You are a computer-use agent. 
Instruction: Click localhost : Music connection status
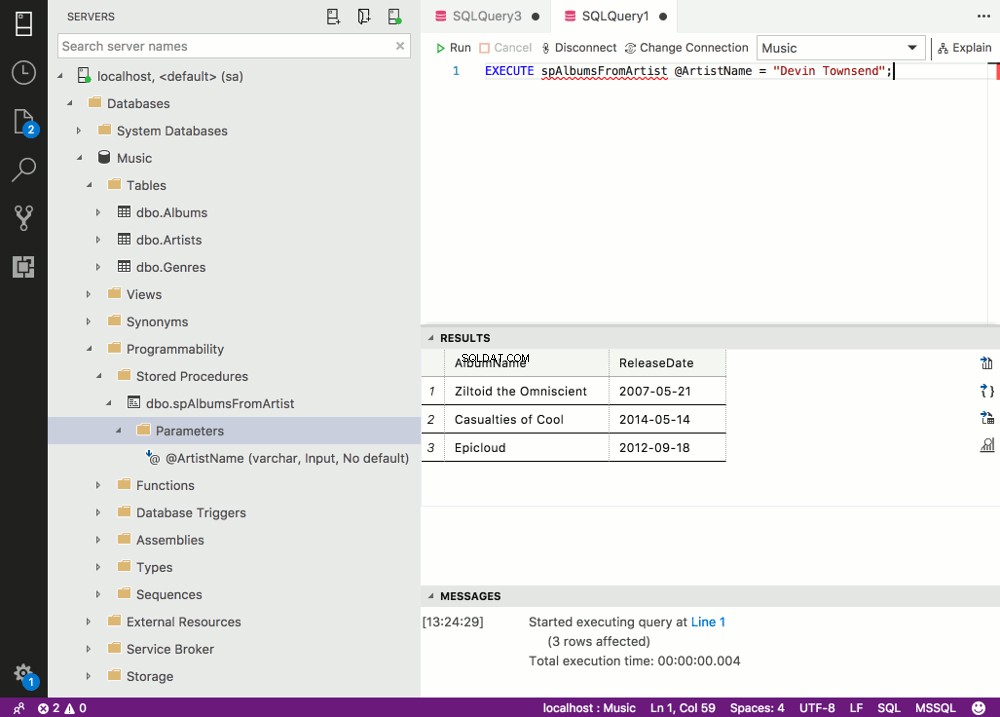[x=589, y=708]
